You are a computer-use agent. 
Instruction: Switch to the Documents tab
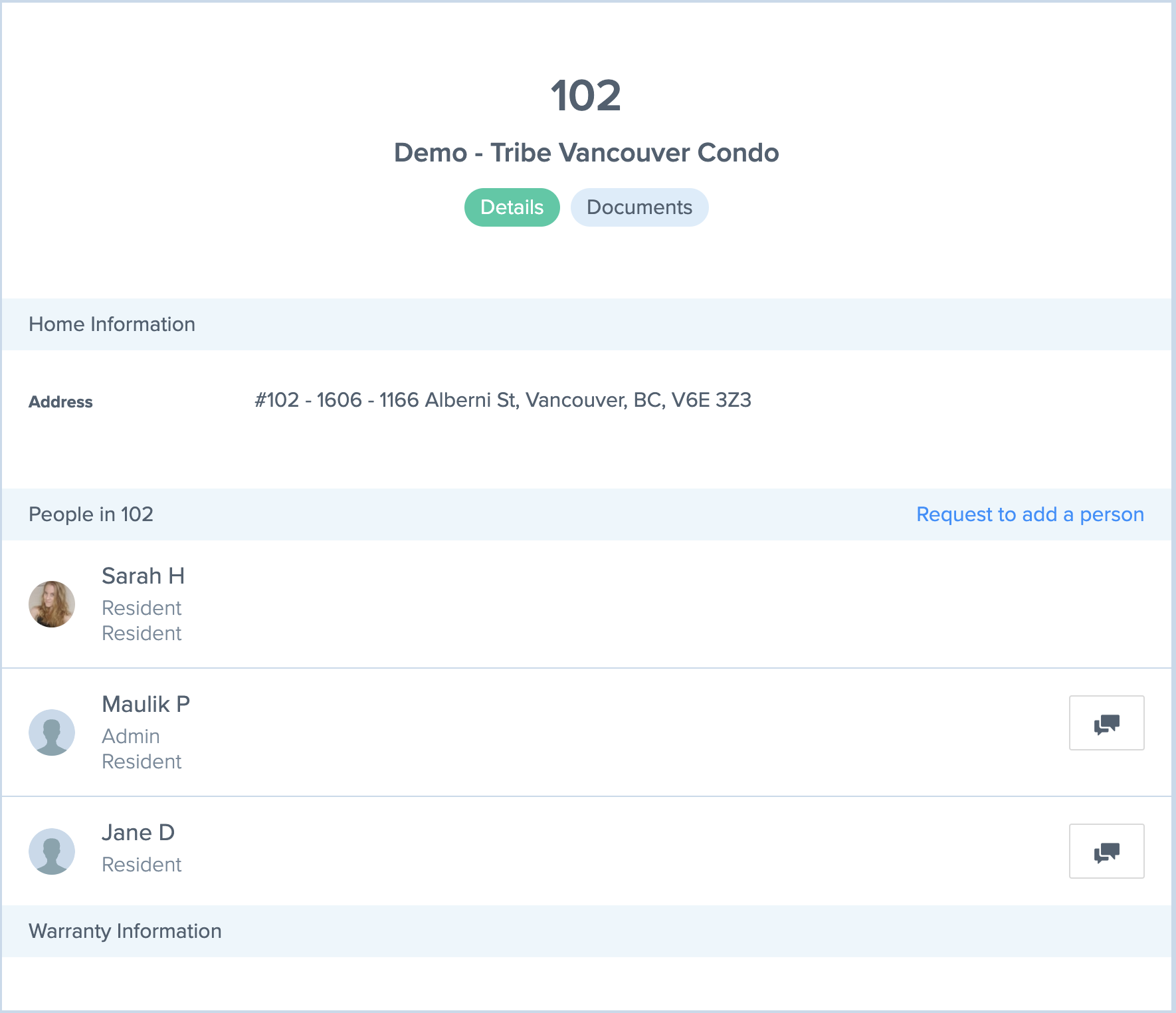[x=639, y=207]
